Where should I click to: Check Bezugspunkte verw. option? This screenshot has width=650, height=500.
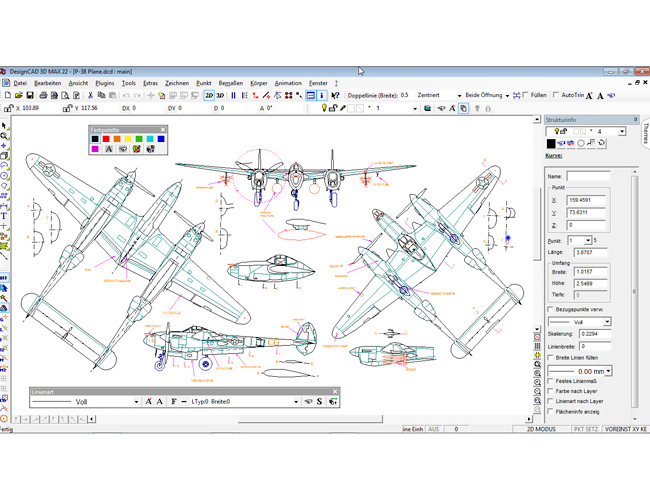551,309
